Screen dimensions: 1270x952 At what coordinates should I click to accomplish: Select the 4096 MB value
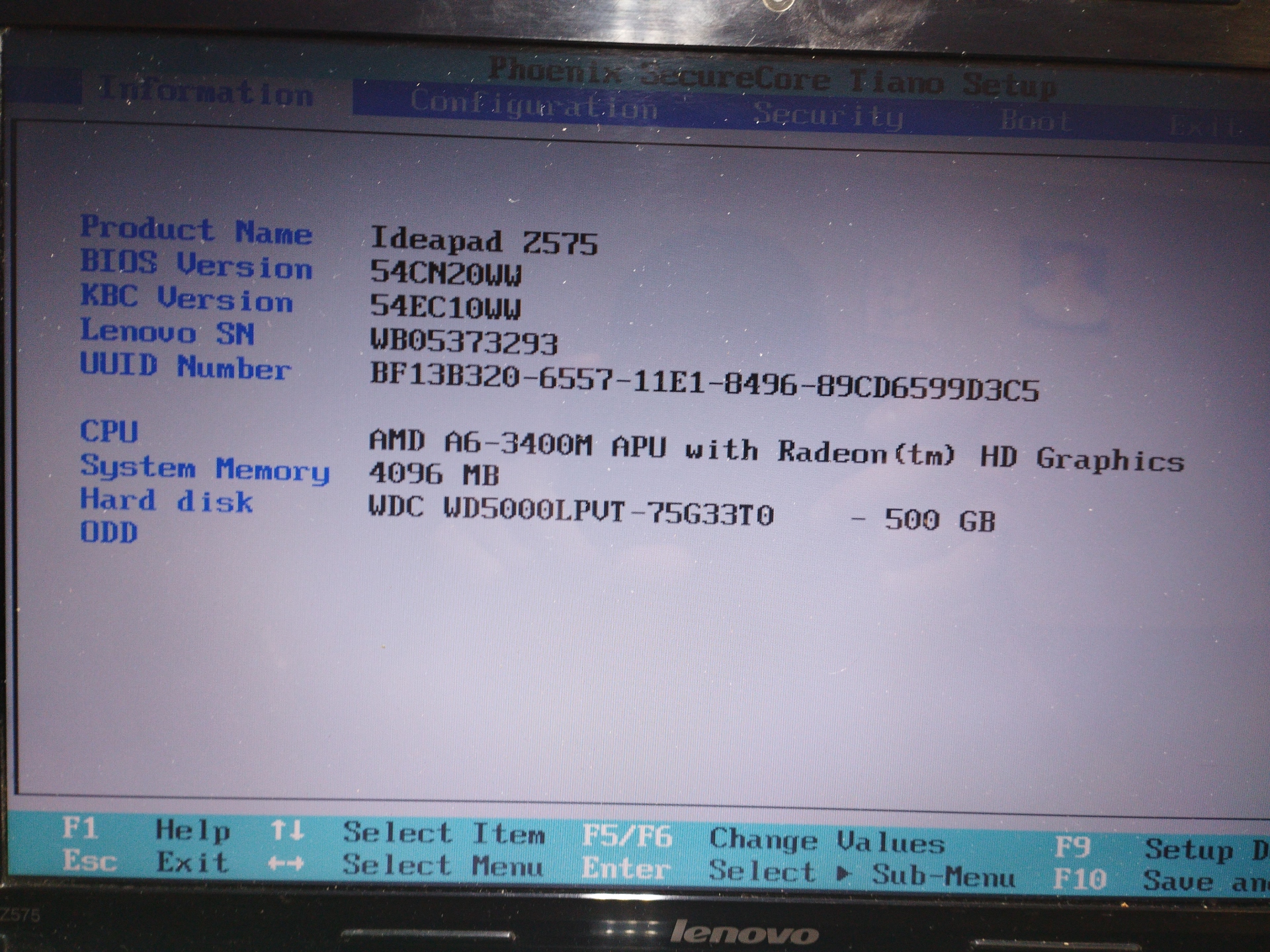(x=434, y=474)
